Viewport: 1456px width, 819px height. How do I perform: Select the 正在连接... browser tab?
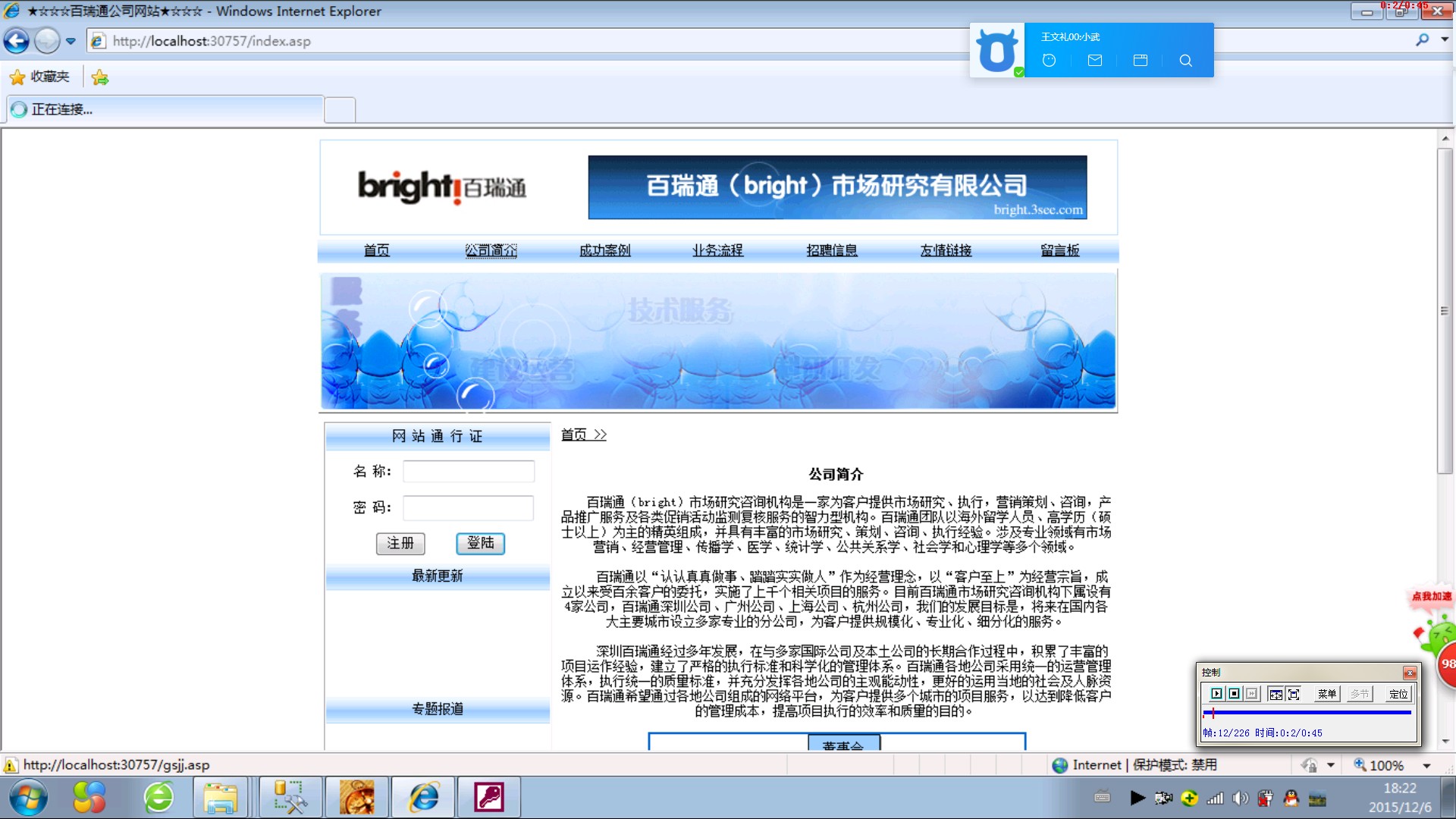(165, 109)
